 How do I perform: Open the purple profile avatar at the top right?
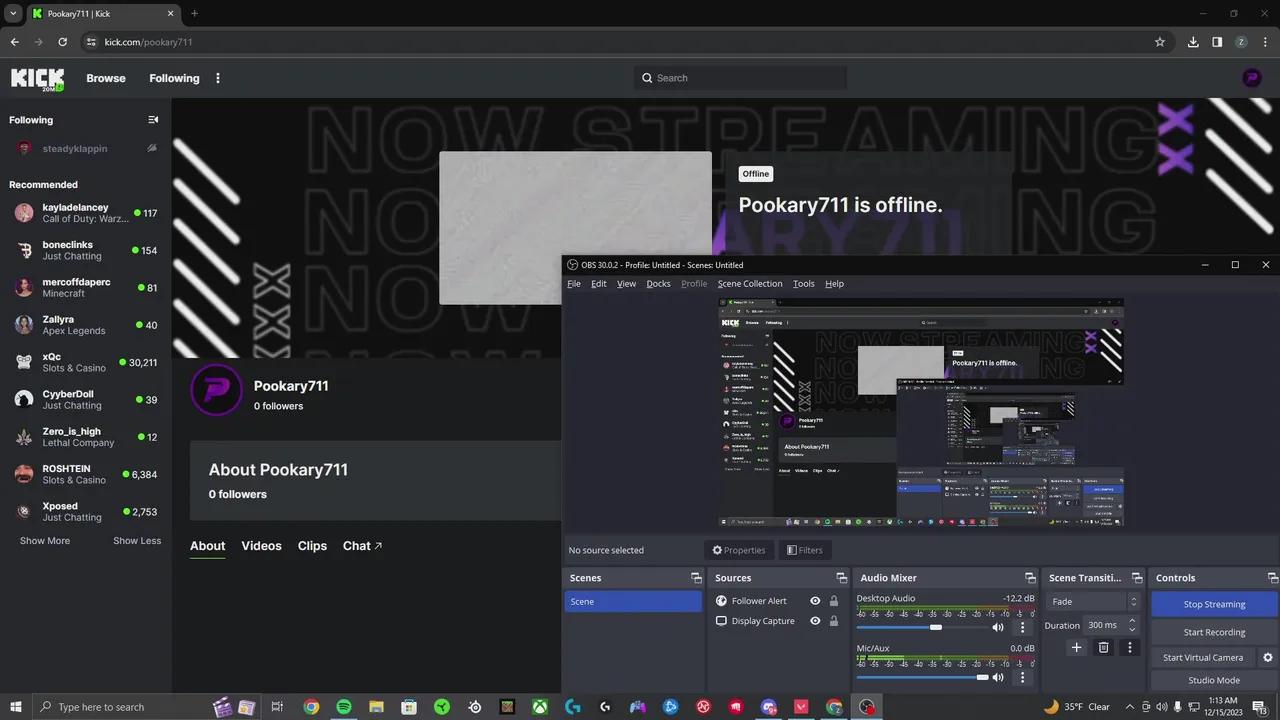(1252, 78)
